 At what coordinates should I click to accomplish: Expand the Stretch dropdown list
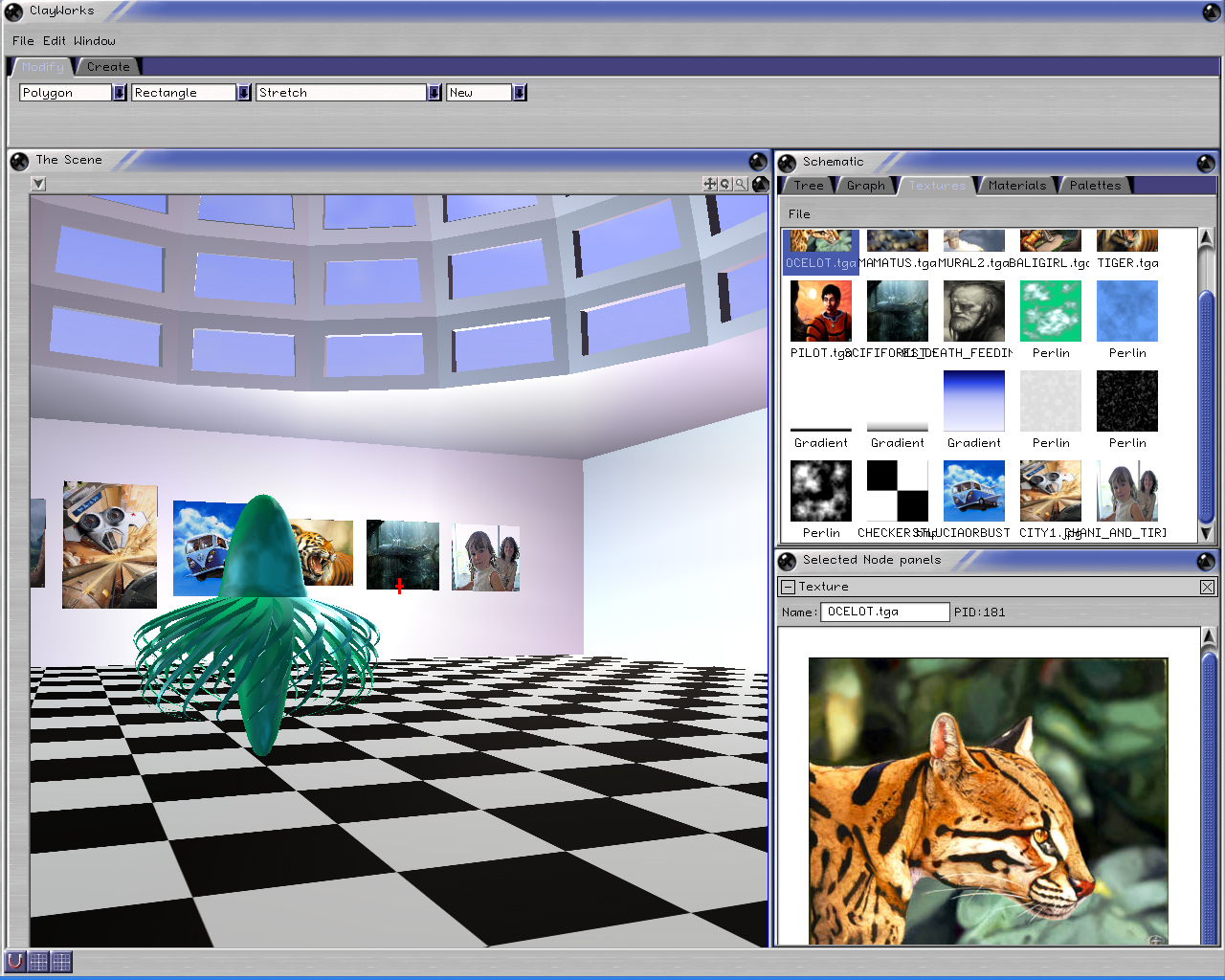[434, 93]
